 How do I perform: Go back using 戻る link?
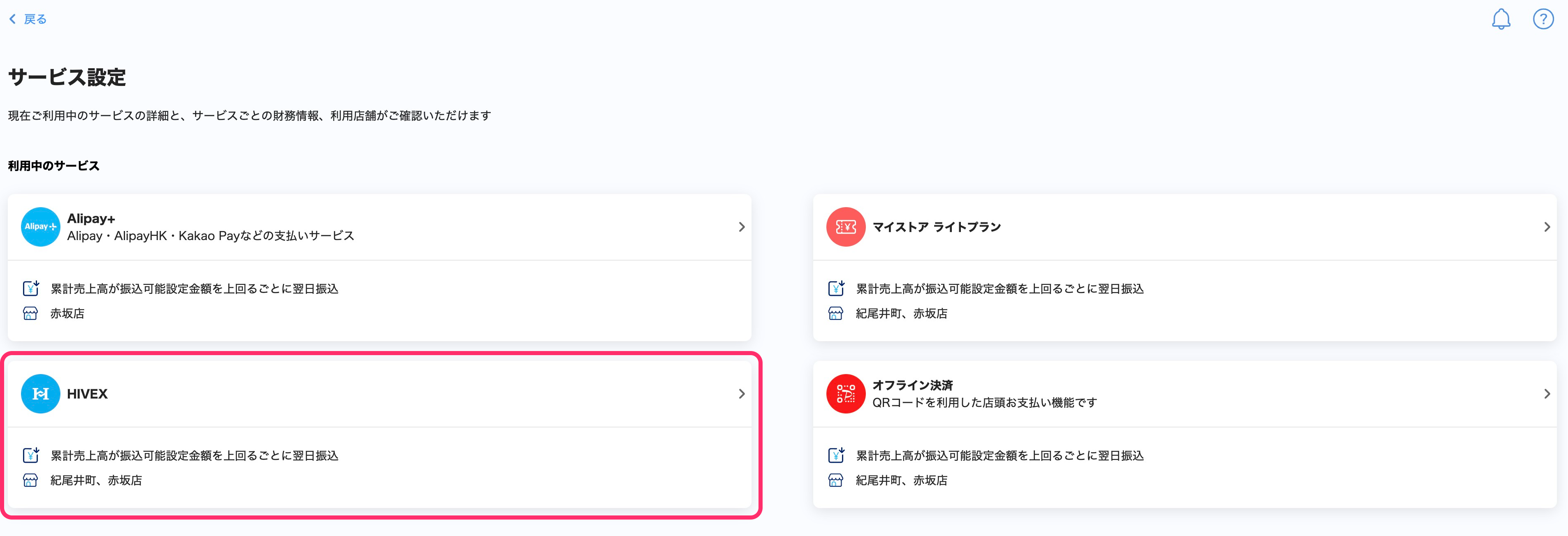tap(35, 19)
